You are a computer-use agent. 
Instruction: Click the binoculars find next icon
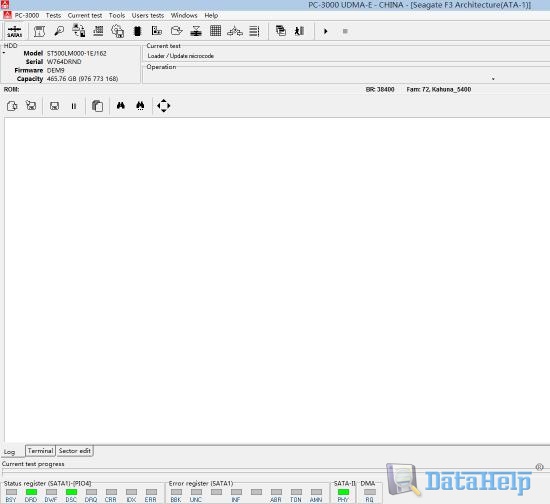point(140,106)
